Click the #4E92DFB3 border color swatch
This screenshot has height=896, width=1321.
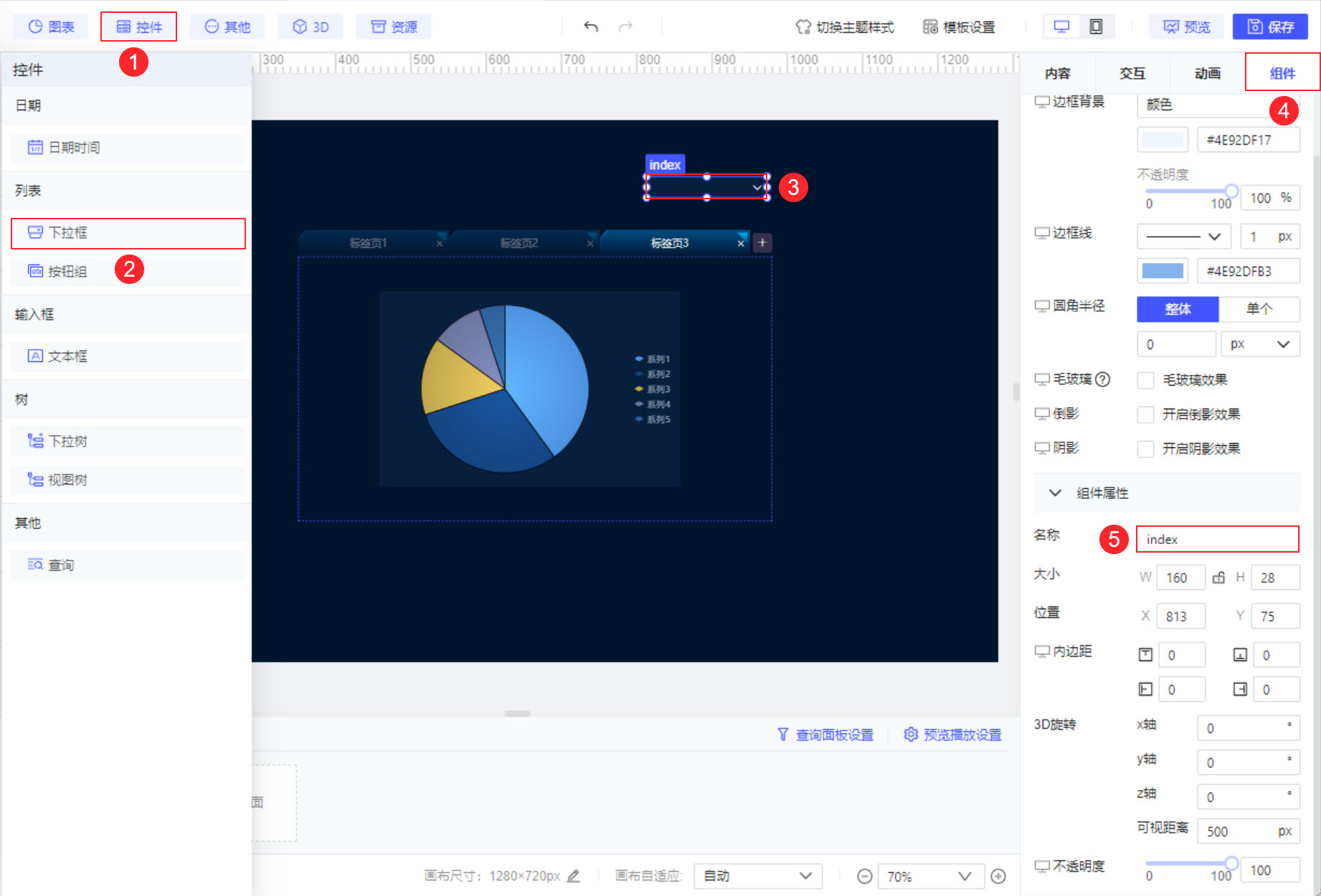(1163, 271)
